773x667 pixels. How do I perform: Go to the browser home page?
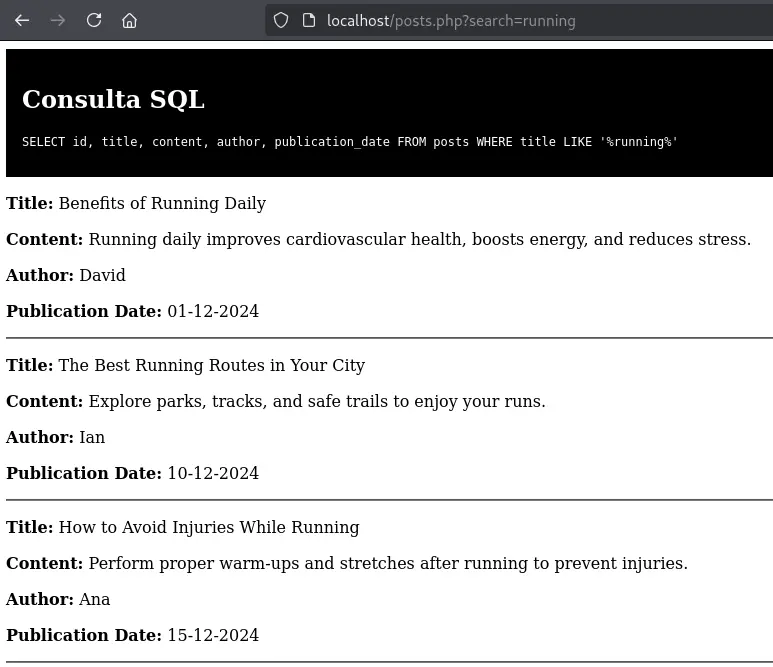click(130, 20)
